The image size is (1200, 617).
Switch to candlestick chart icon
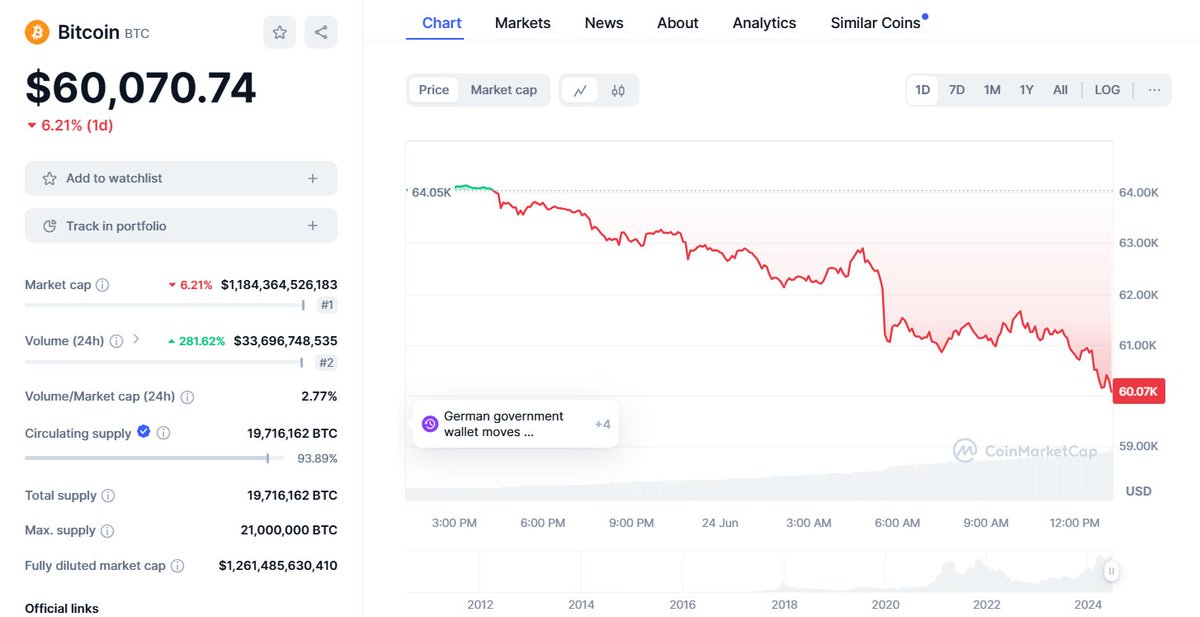coord(618,90)
